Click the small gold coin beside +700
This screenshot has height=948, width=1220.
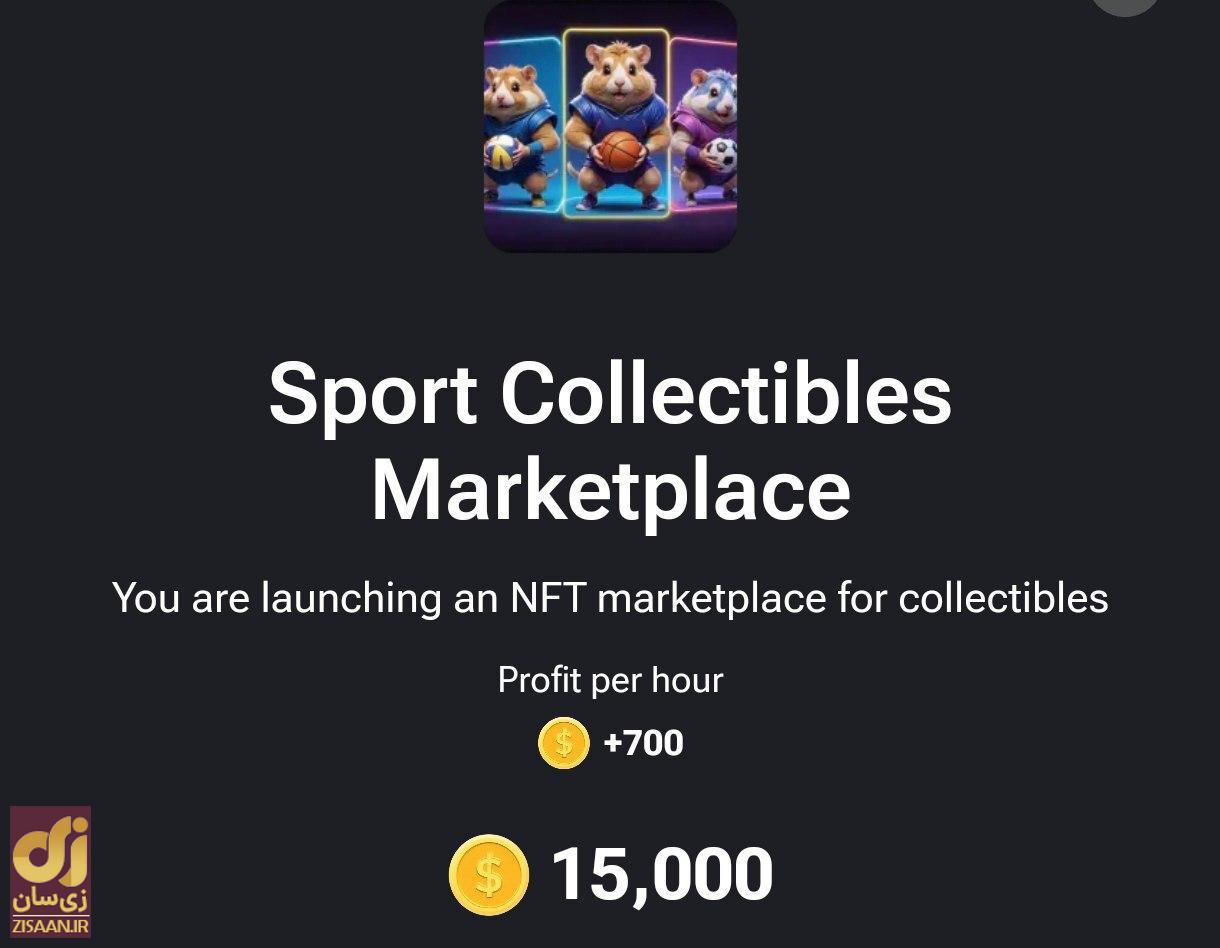coord(564,743)
